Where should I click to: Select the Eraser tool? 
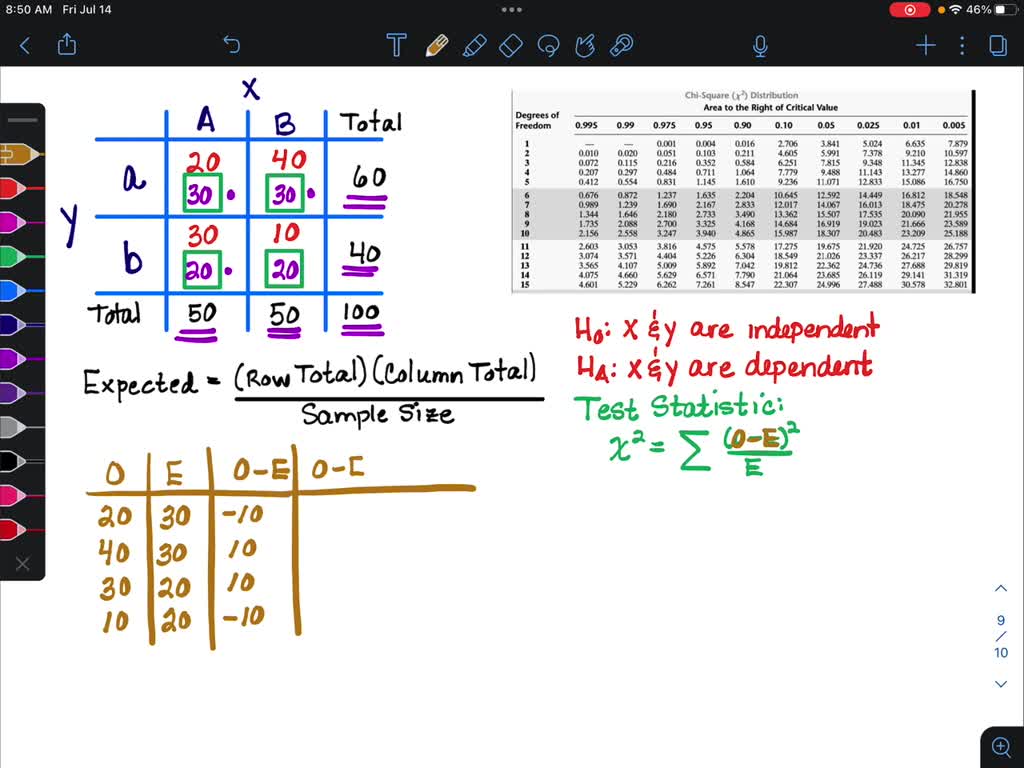pos(510,45)
